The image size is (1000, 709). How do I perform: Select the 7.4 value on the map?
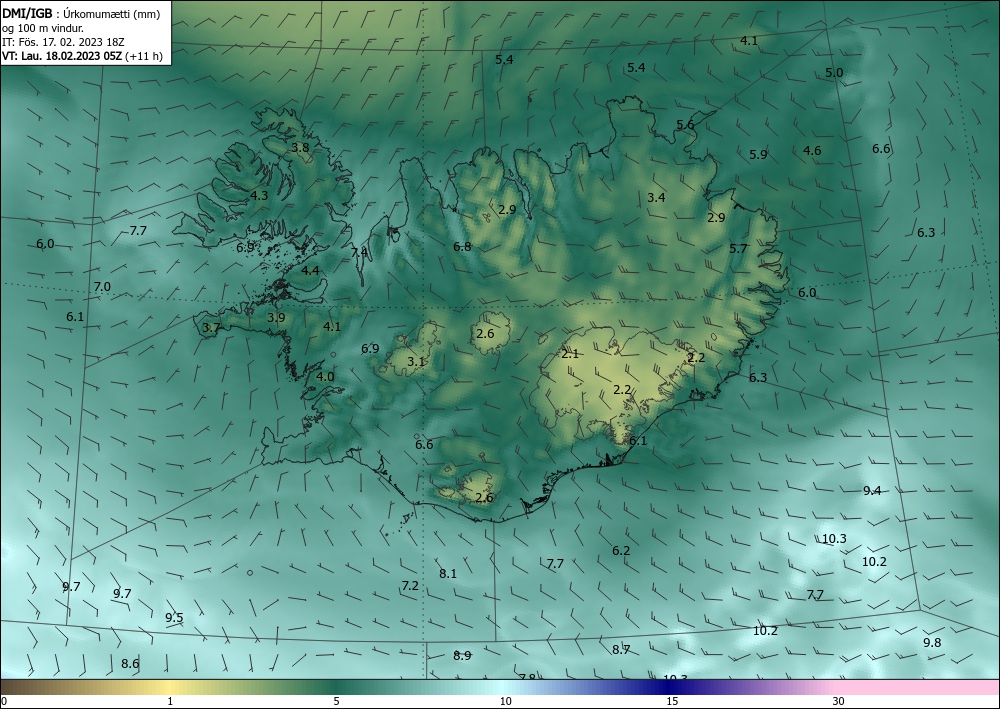click(359, 252)
